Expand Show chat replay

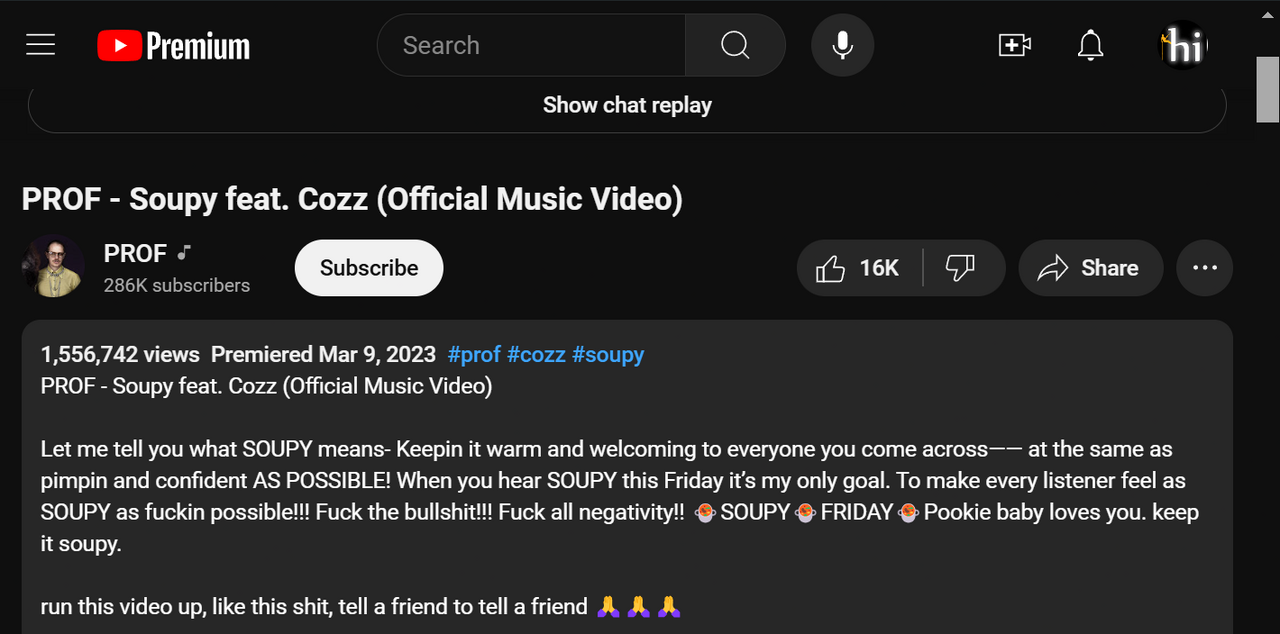627,106
